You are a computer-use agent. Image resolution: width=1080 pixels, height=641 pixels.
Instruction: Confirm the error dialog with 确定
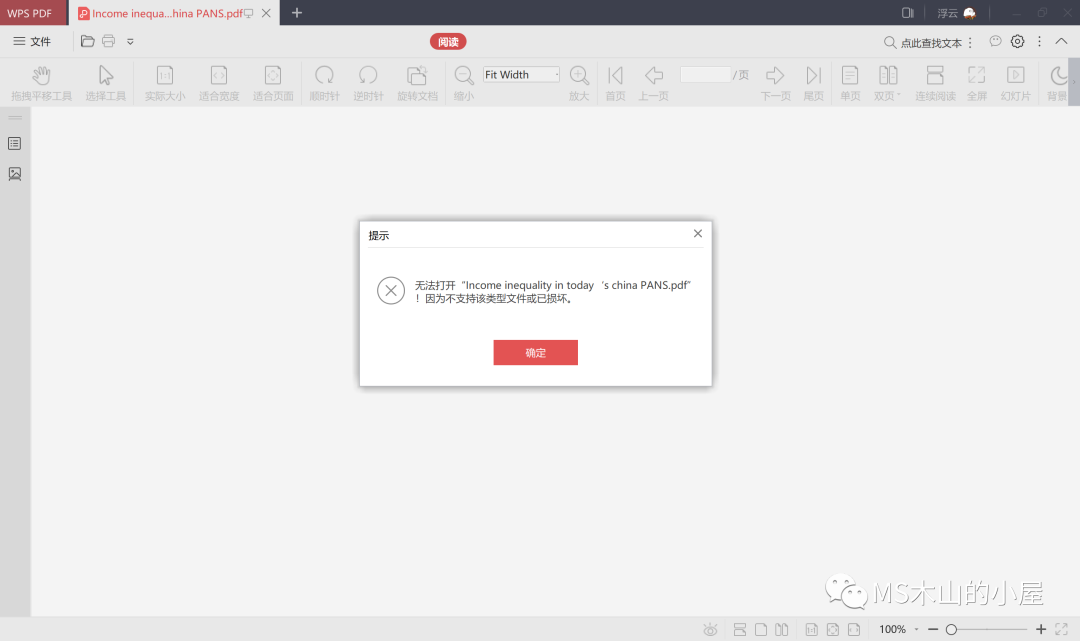pyautogui.click(x=536, y=353)
